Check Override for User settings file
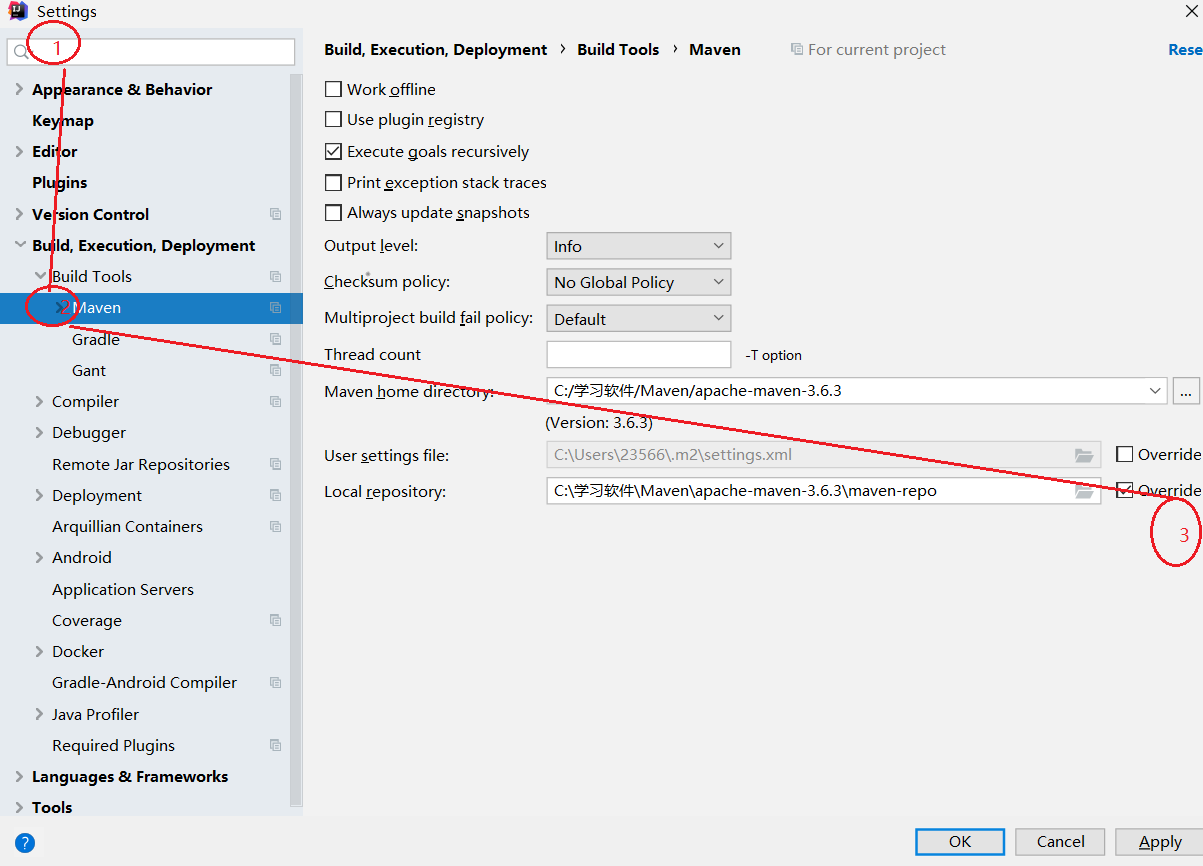This screenshot has height=866, width=1203. pyautogui.click(x=1124, y=454)
